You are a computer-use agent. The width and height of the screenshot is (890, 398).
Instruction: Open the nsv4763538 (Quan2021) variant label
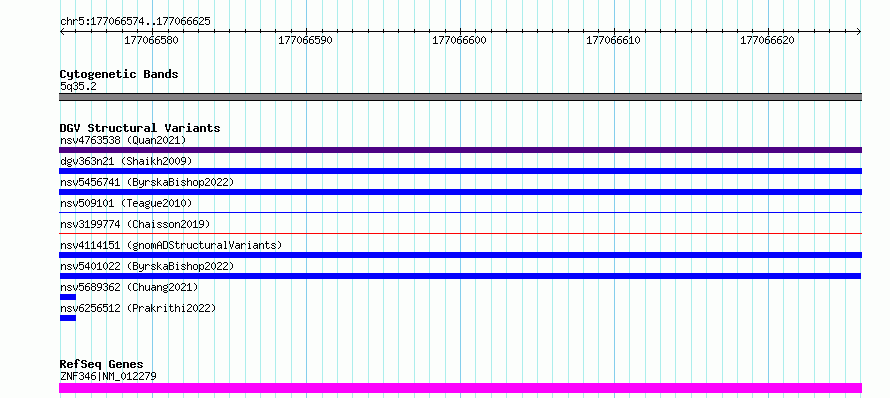tap(123, 140)
